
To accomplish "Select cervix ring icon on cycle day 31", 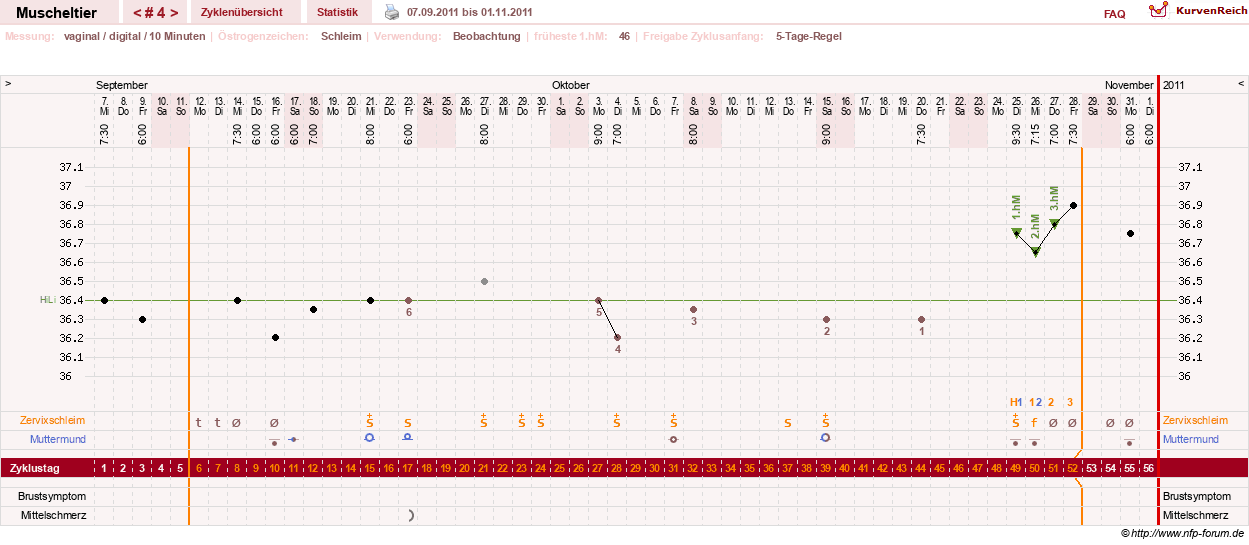I will click(673, 439).
